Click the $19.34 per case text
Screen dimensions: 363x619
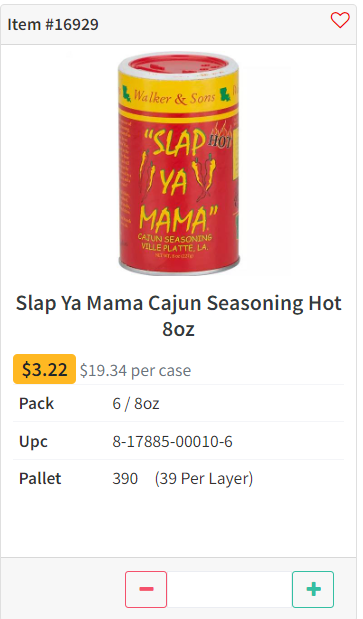point(135,371)
